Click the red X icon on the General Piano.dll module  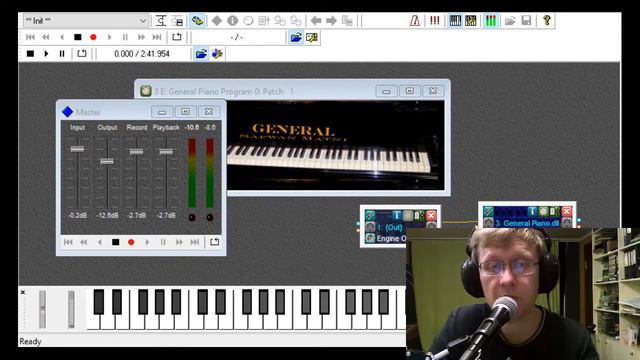[567, 211]
